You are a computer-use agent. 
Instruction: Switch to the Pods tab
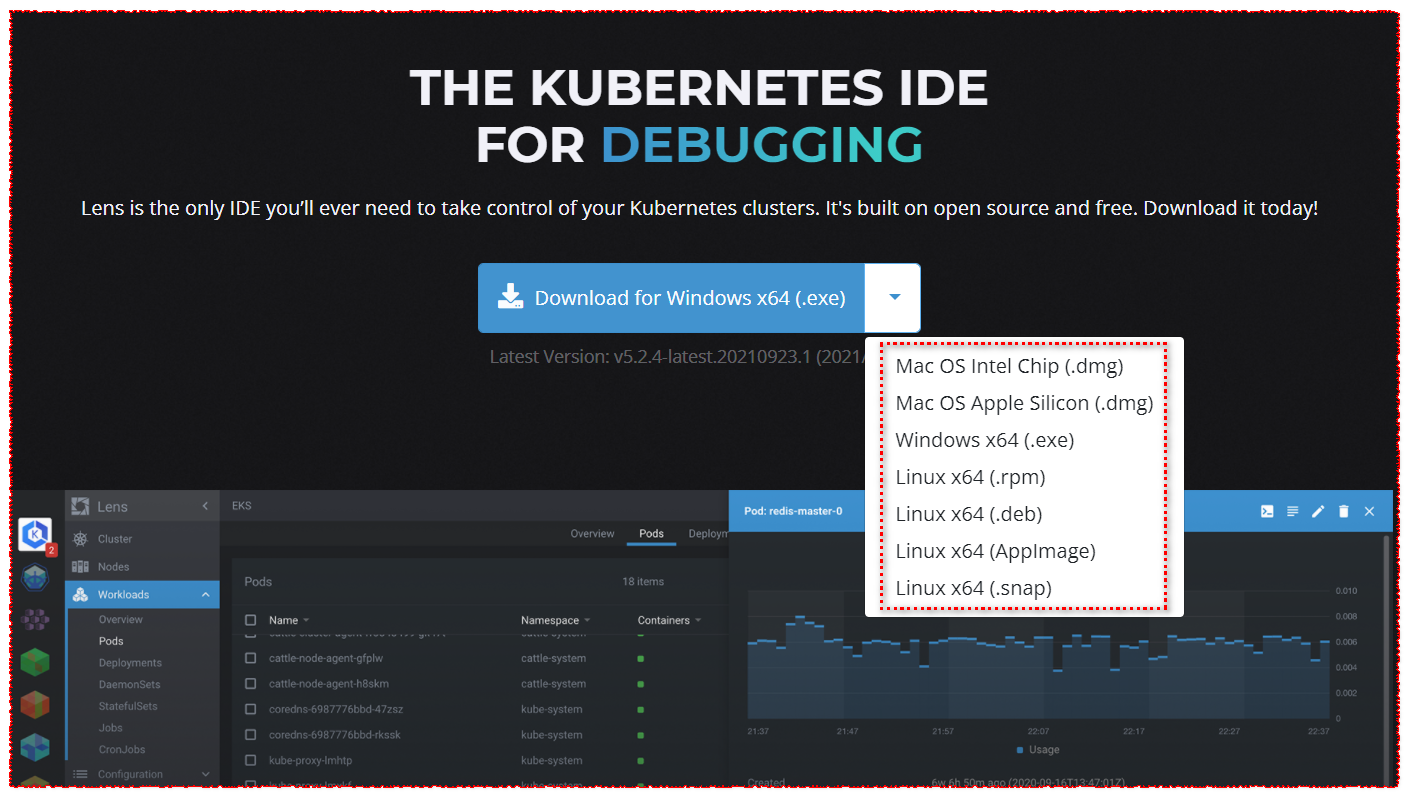(651, 533)
